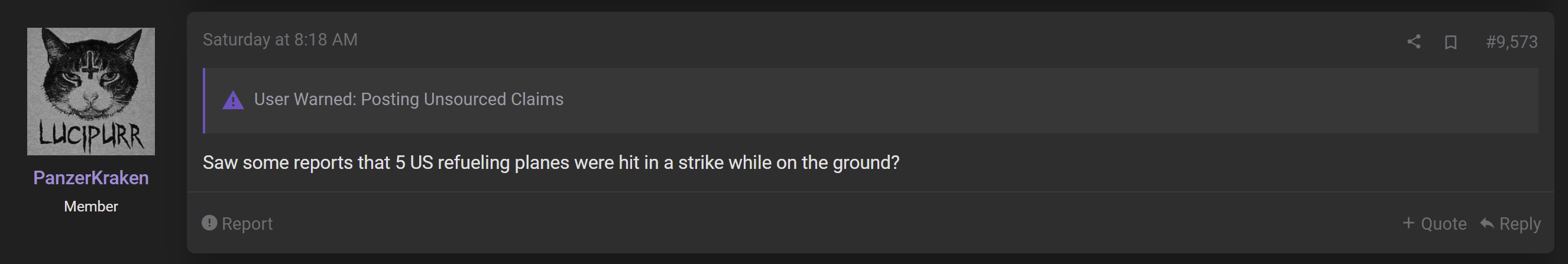Click the Reply text label
The width and height of the screenshot is (1568, 264).
(1520, 224)
